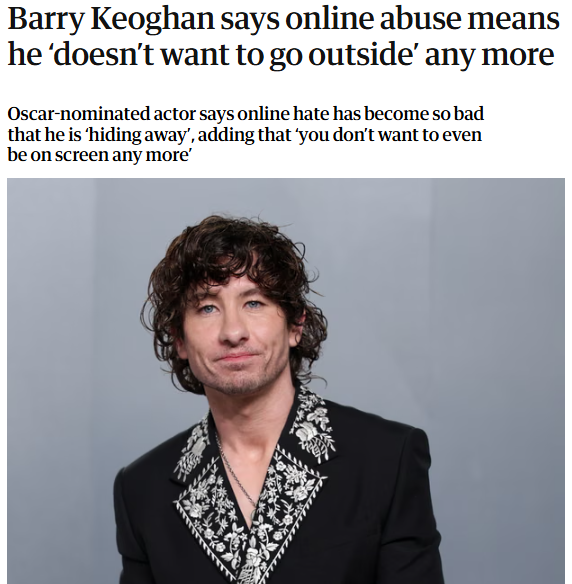Select the word "means" ending the first headline line
Viewport: 572px width, 584px height.
click(514, 21)
